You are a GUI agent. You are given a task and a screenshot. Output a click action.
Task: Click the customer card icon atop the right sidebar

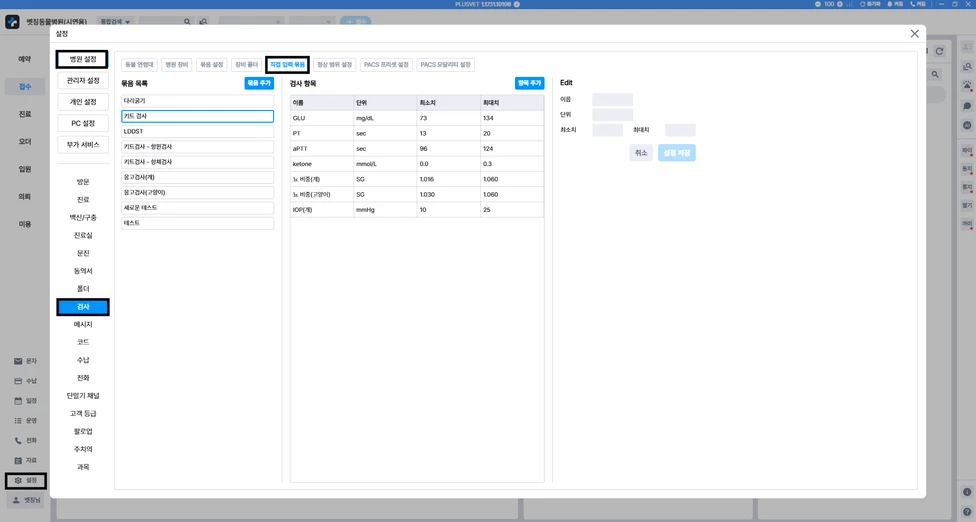click(967, 47)
